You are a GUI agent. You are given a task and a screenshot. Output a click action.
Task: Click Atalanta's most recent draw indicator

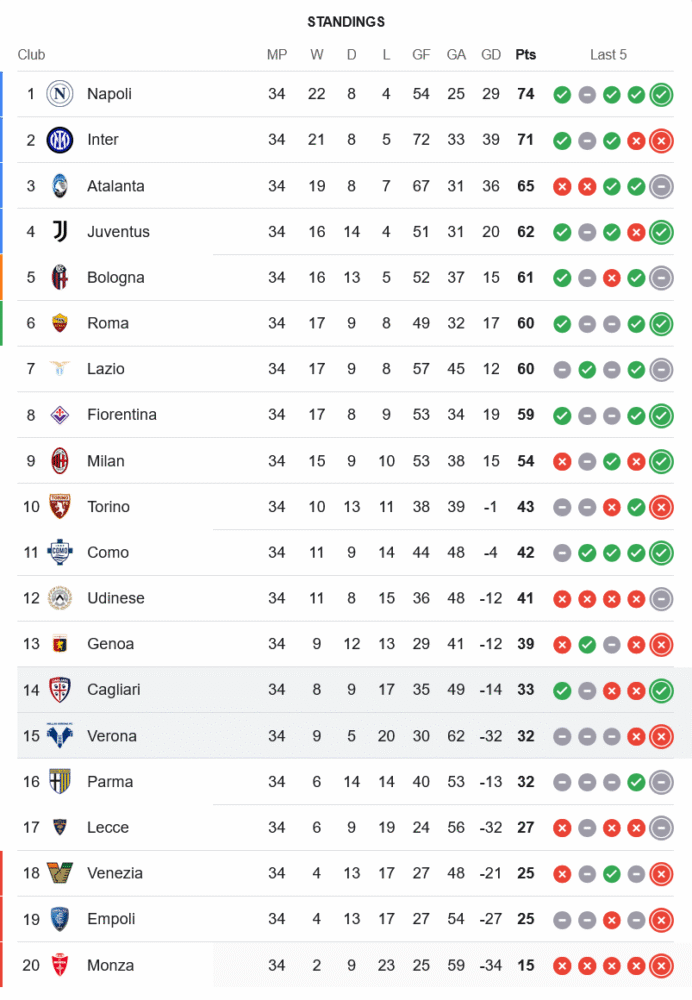(x=660, y=186)
